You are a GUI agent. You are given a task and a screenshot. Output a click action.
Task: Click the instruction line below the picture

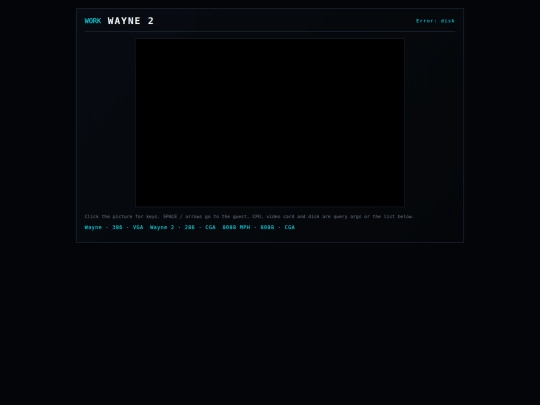(x=249, y=217)
